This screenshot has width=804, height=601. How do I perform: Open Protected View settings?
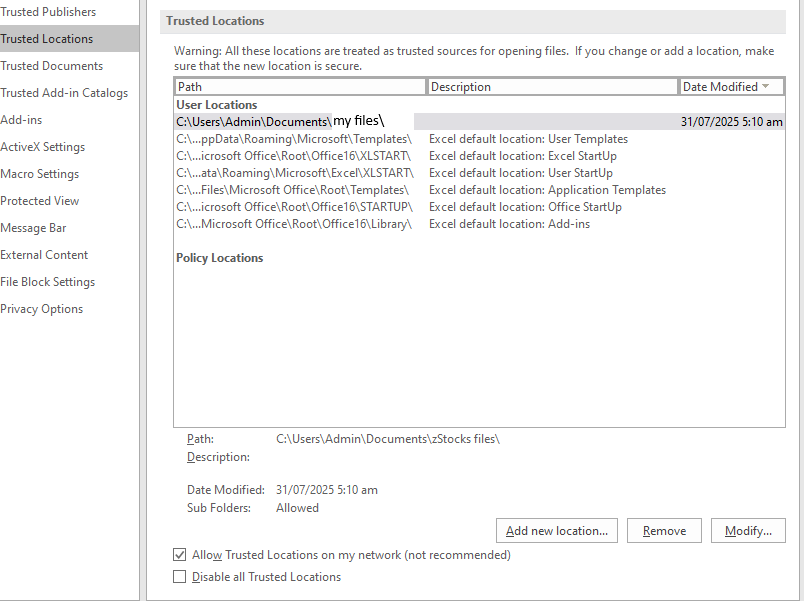point(39,201)
